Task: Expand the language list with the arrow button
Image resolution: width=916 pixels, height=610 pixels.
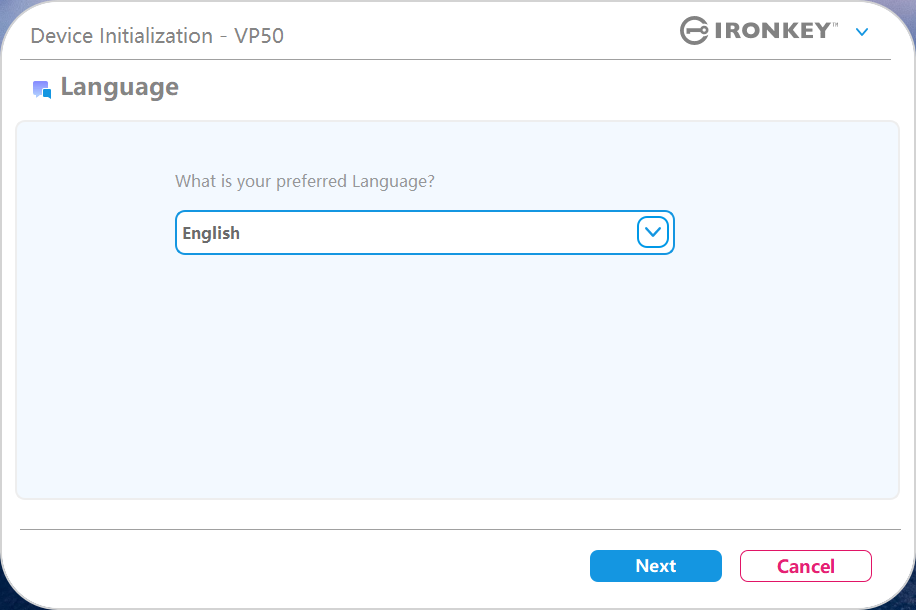Action: [653, 233]
